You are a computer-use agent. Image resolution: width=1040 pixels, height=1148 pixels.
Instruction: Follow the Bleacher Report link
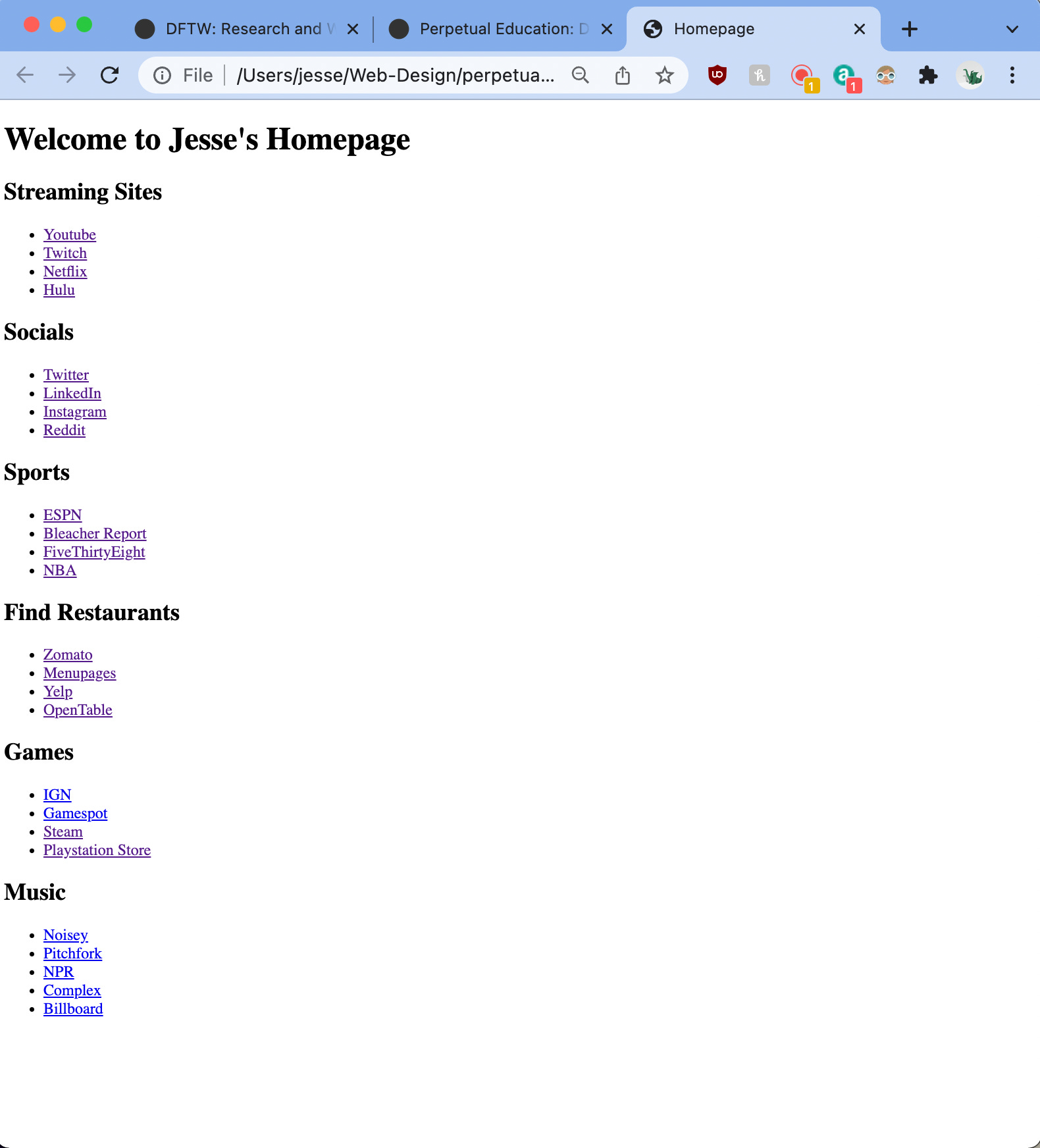pos(95,533)
